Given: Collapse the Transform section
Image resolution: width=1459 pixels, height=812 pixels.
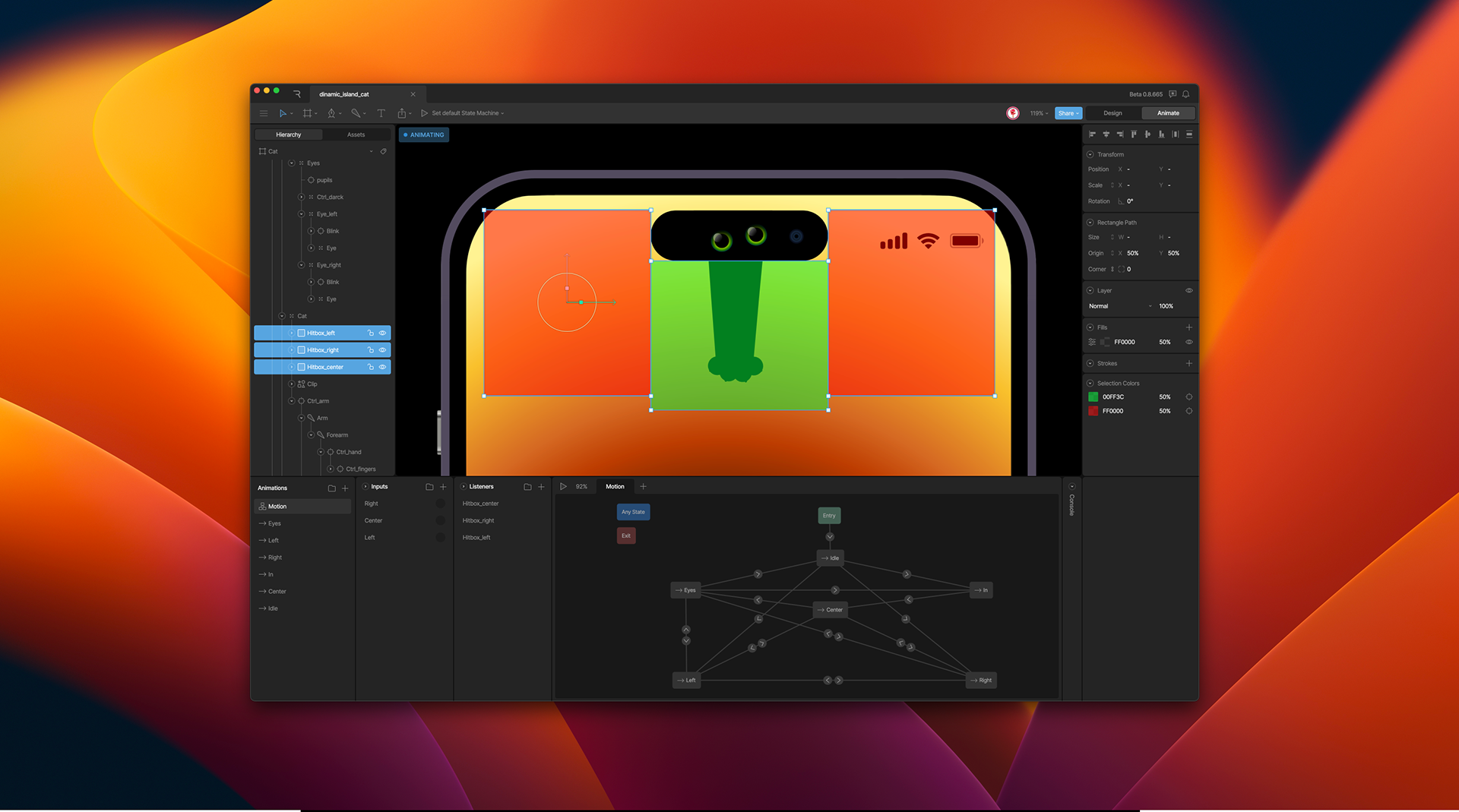Looking at the screenshot, I should [x=1090, y=154].
